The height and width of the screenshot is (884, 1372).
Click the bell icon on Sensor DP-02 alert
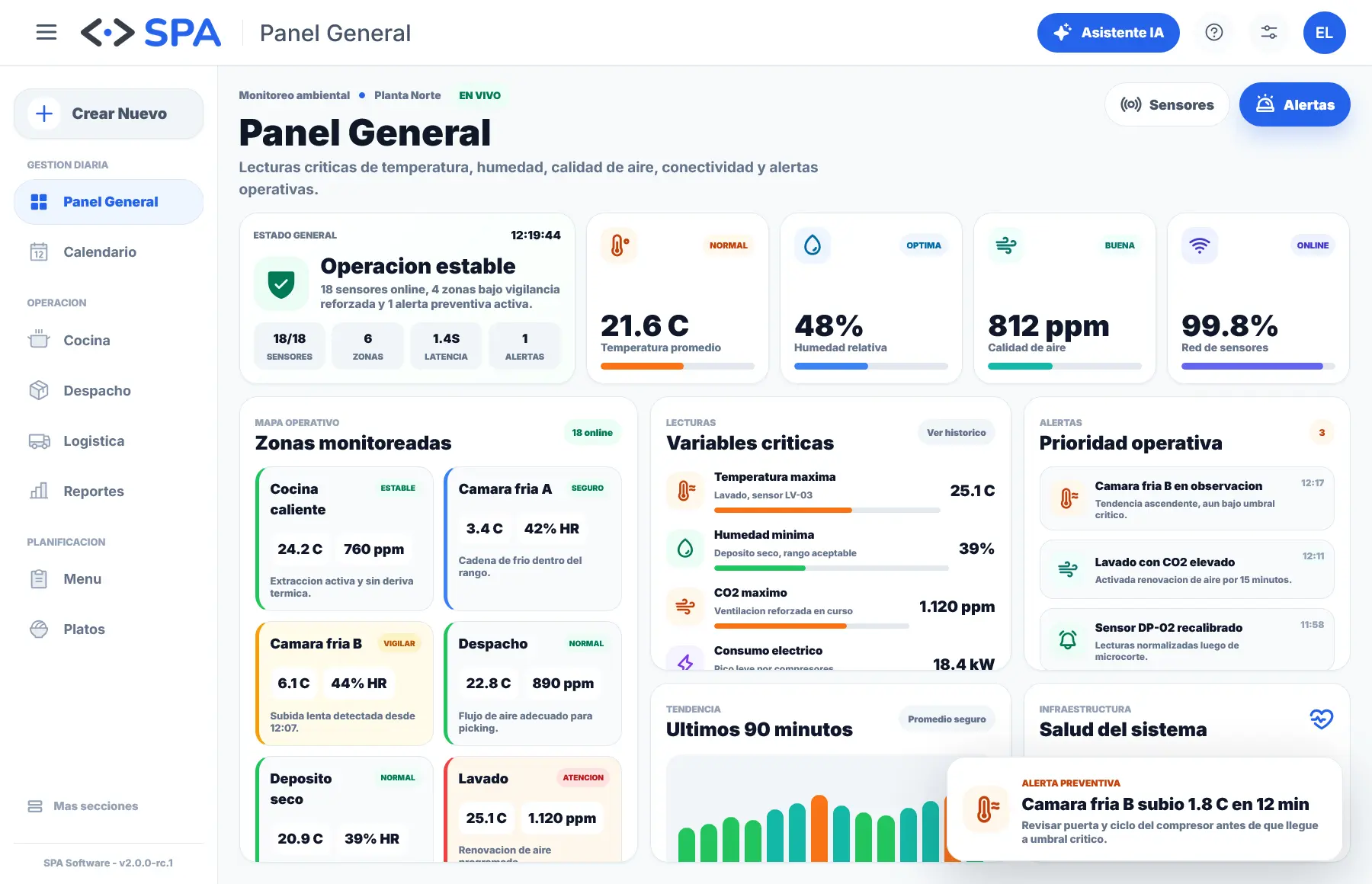pyautogui.click(x=1068, y=639)
